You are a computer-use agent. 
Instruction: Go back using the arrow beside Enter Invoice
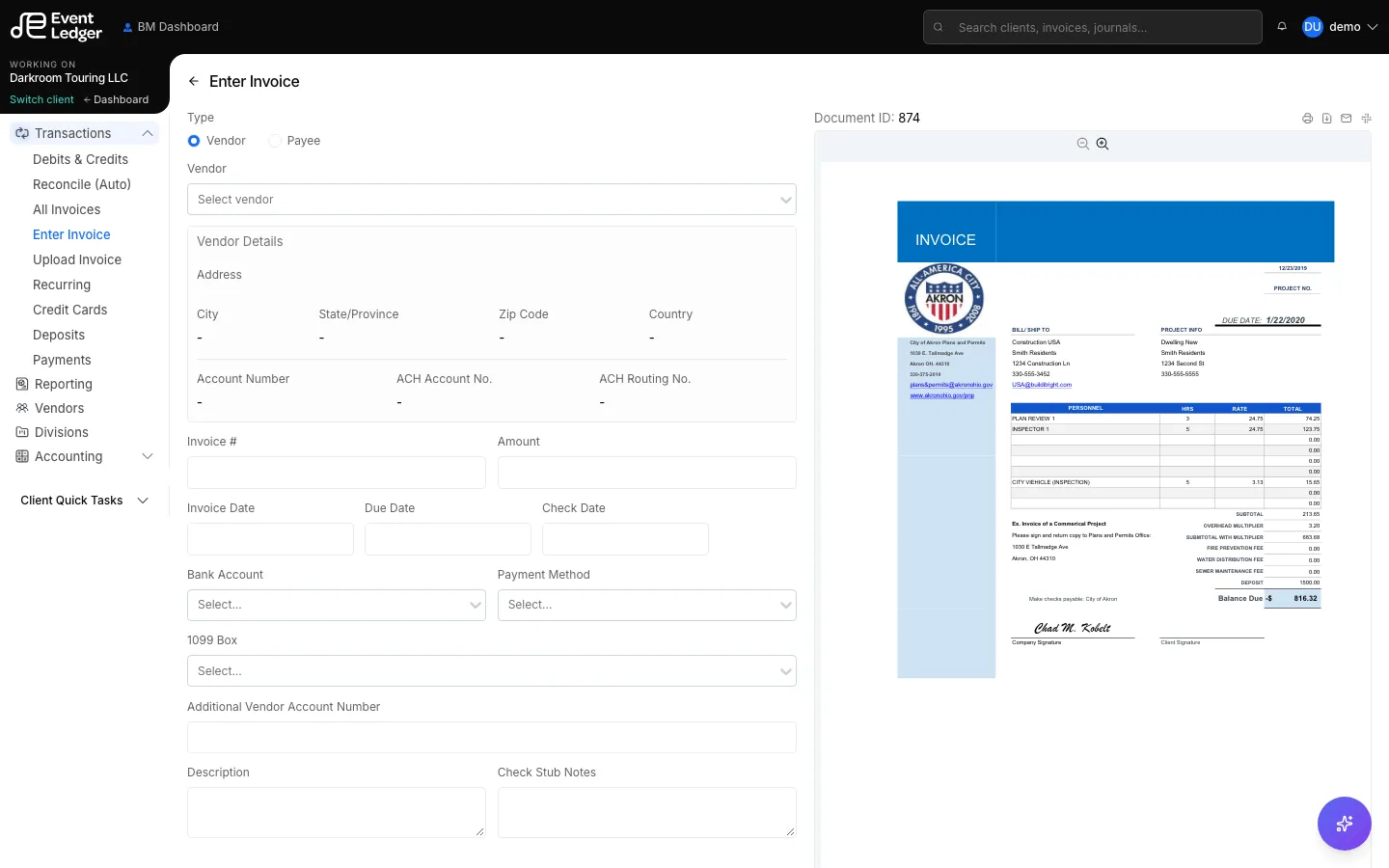(x=194, y=81)
